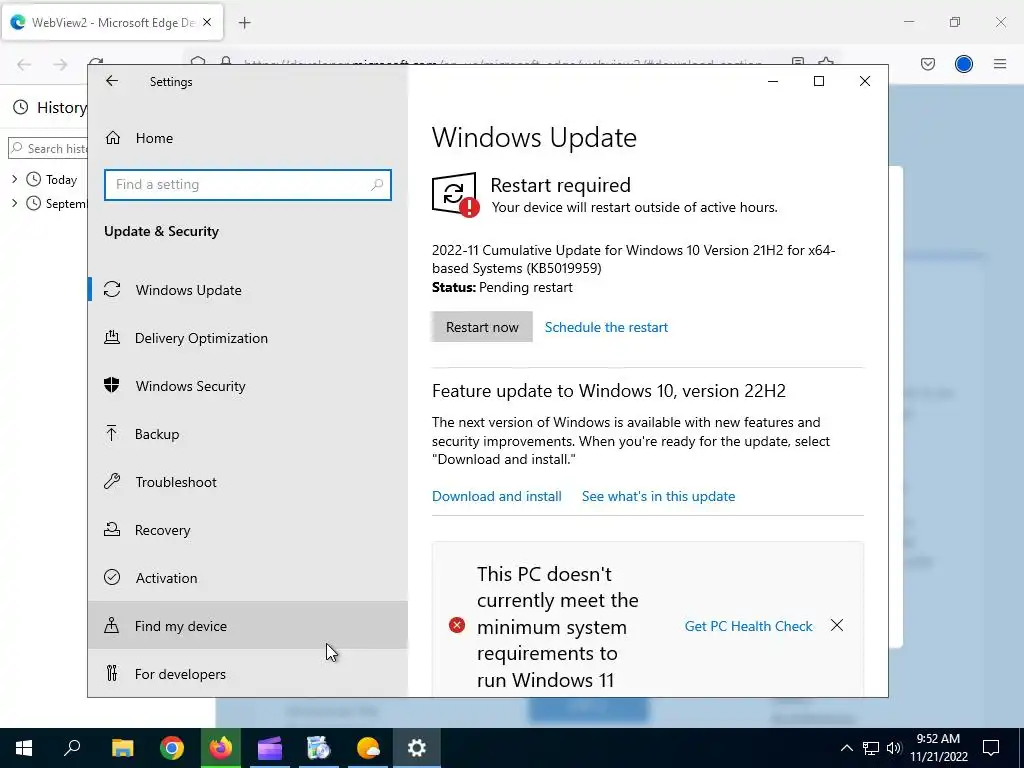Image resolution: width=1024 pixels, height=768 pixels.
Task: Open Activation settings
Action: click(248, 578)
